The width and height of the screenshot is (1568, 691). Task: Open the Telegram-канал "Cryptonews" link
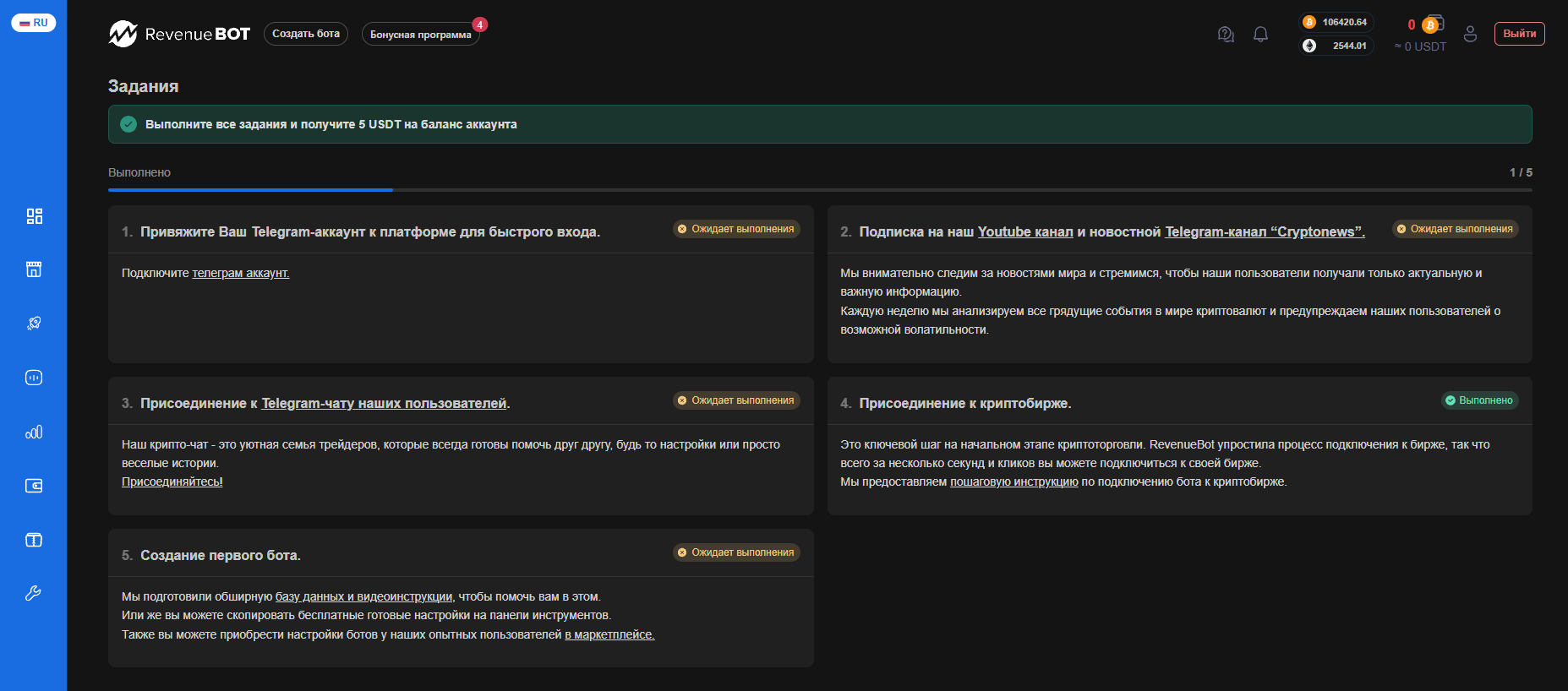point(1265,231)
